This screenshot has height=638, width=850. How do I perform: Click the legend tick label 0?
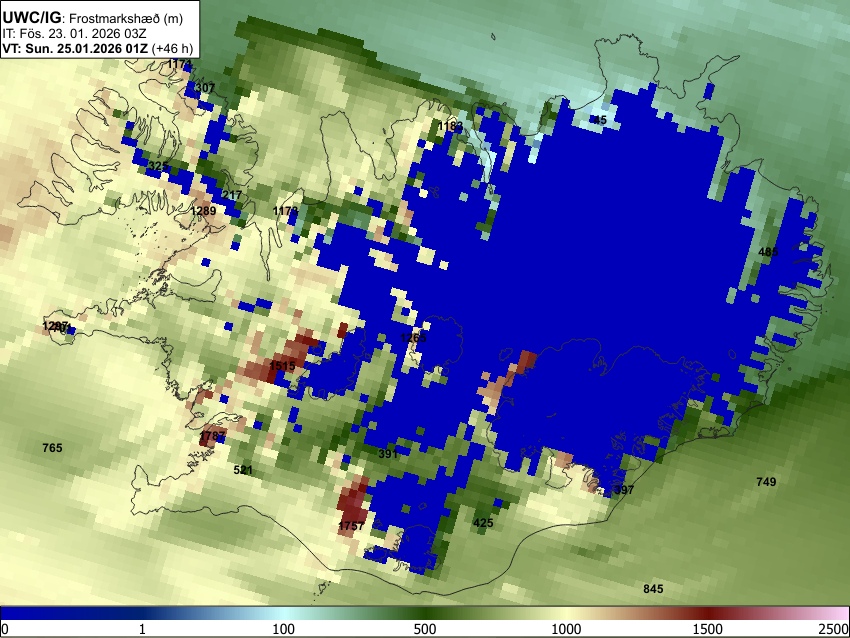5,629
